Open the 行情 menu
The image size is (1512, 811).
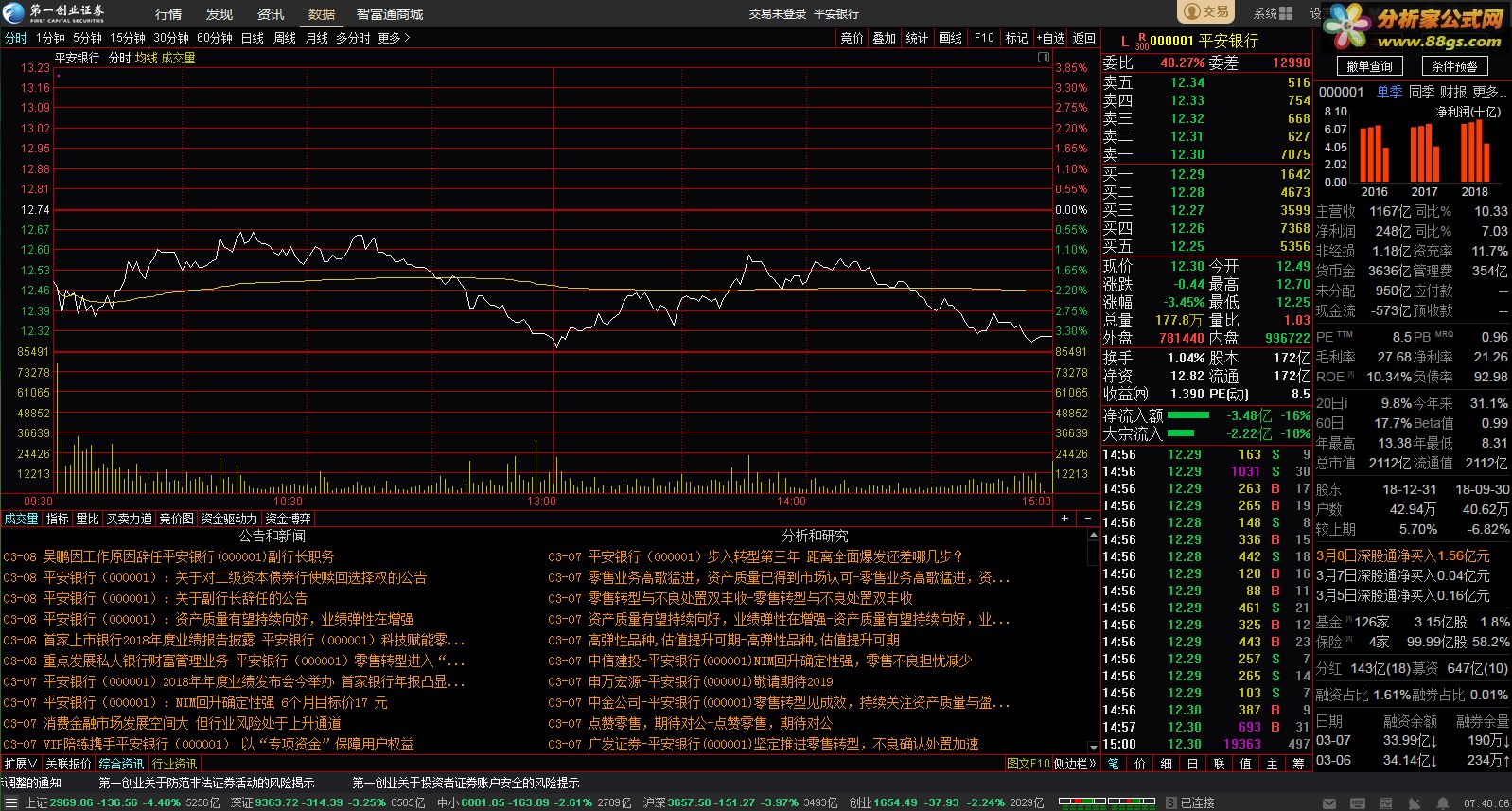click(x=168, y=14)
